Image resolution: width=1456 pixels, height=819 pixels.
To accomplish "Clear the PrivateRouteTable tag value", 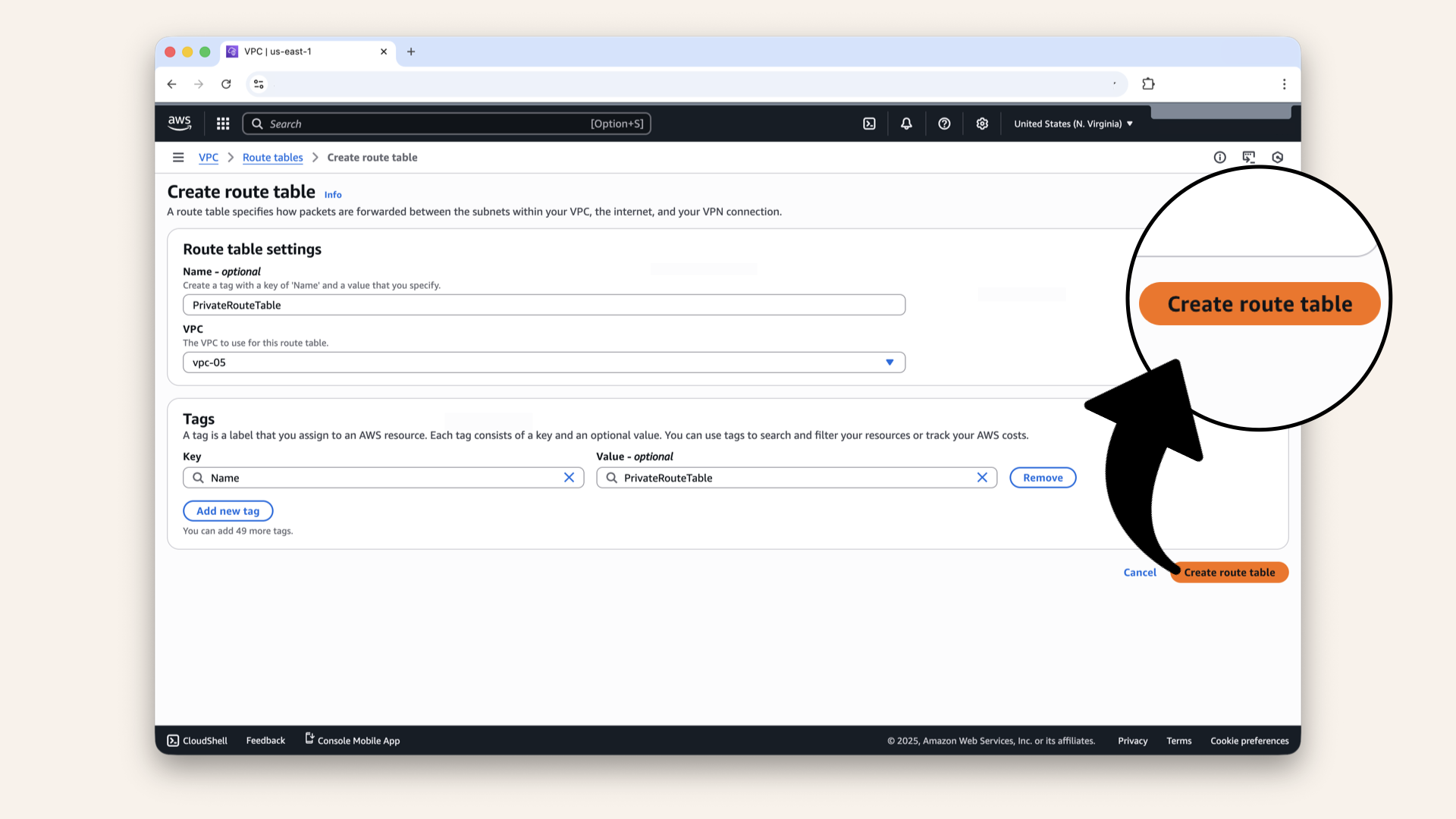I will (x=982, y=478).
